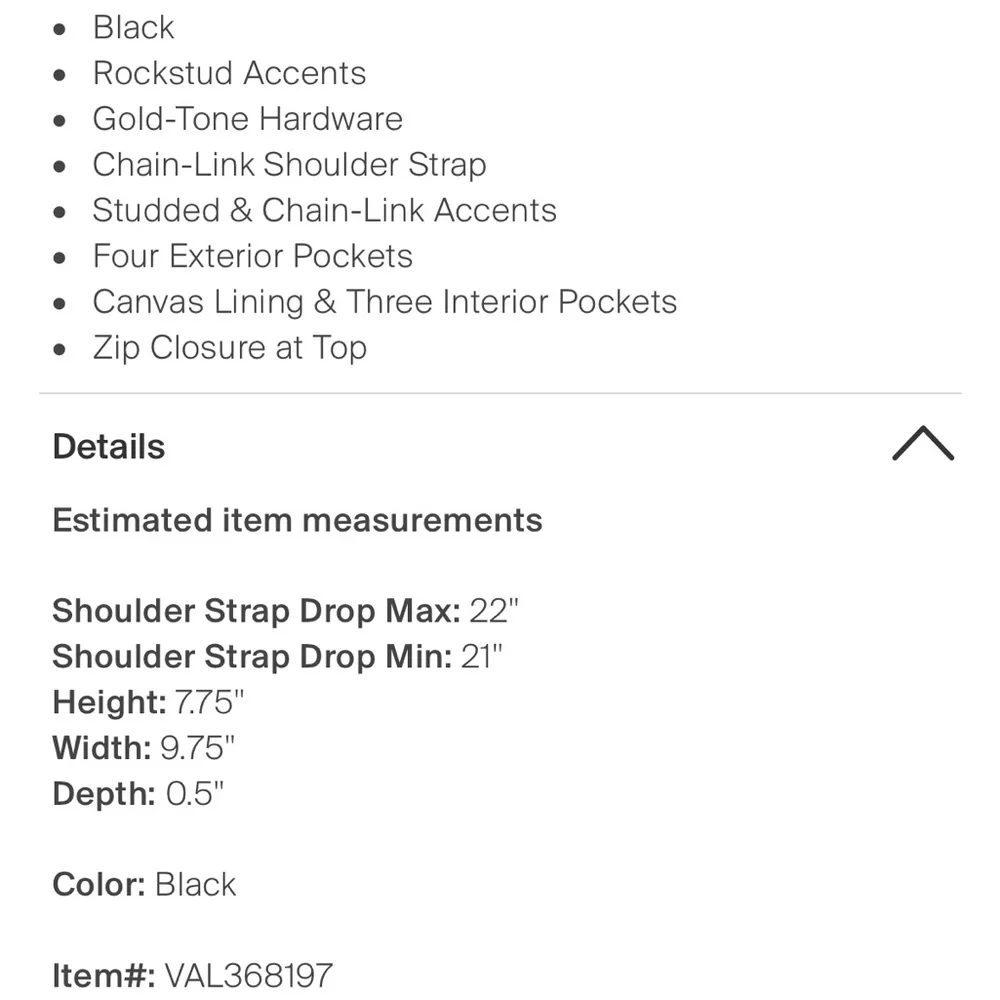Click the Color label in Details
1000x1000 pixels.
[99, 885]
